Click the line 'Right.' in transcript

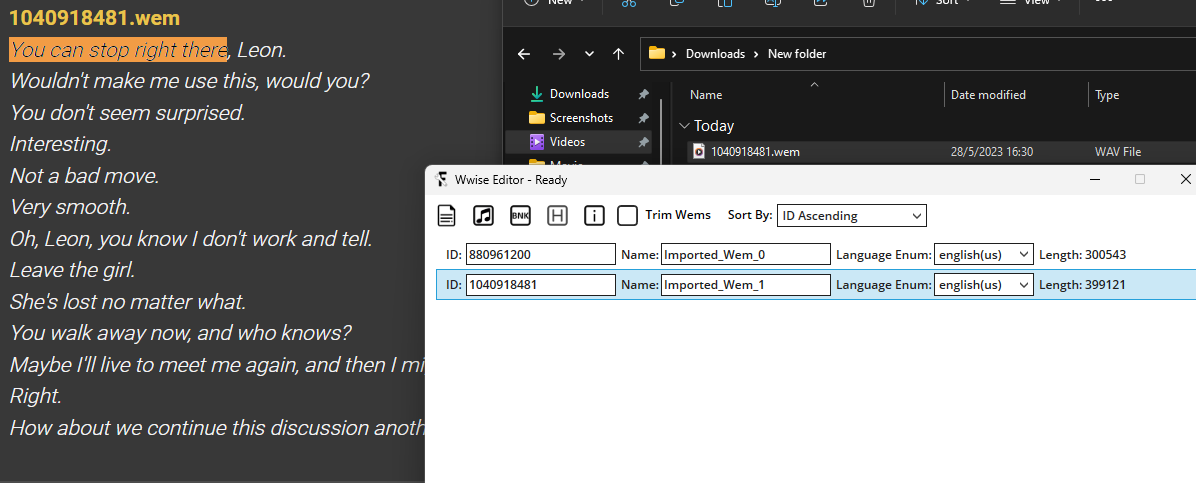[35, 396]
